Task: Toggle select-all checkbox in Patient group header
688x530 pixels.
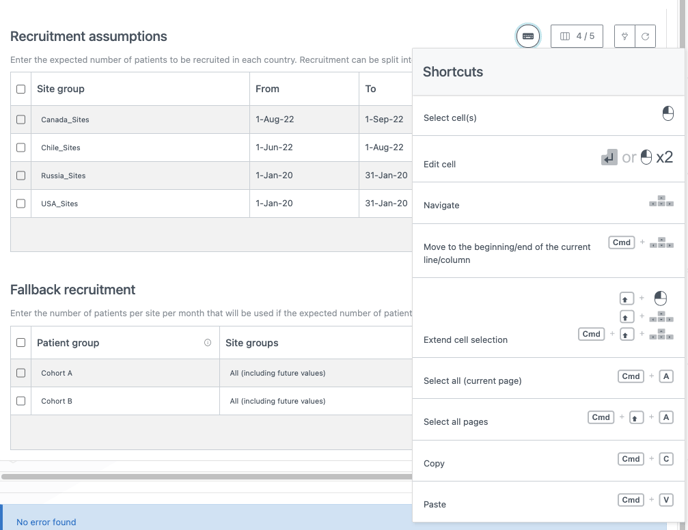Action: (21, 343)
